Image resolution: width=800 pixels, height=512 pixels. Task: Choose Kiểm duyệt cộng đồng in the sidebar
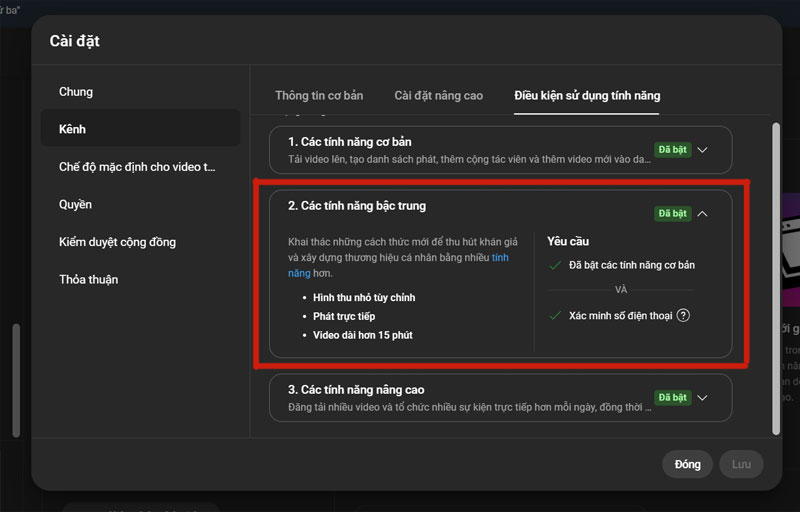[x=118, y=242]
